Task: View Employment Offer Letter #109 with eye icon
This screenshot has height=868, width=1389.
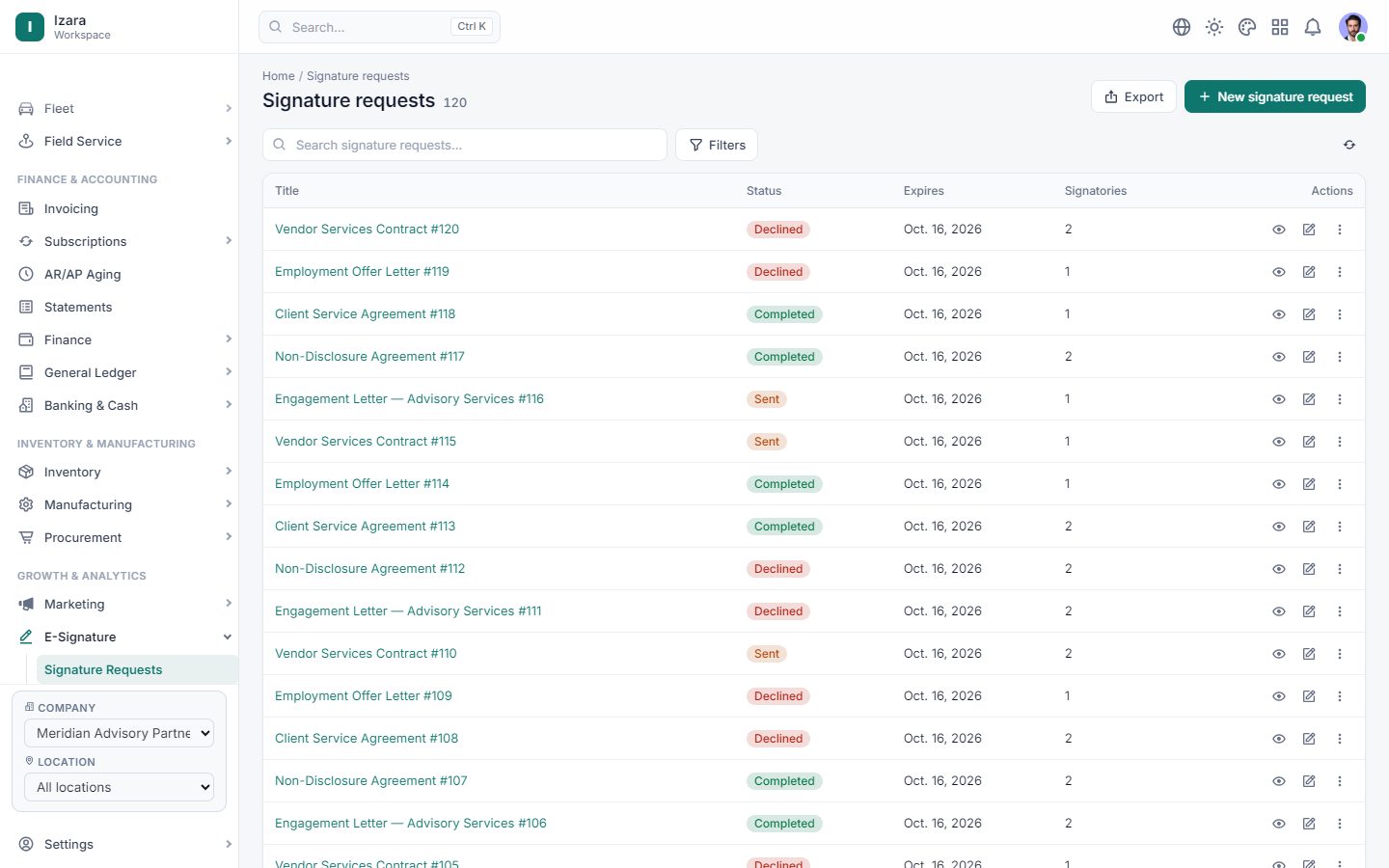Action: [1279, 696]
